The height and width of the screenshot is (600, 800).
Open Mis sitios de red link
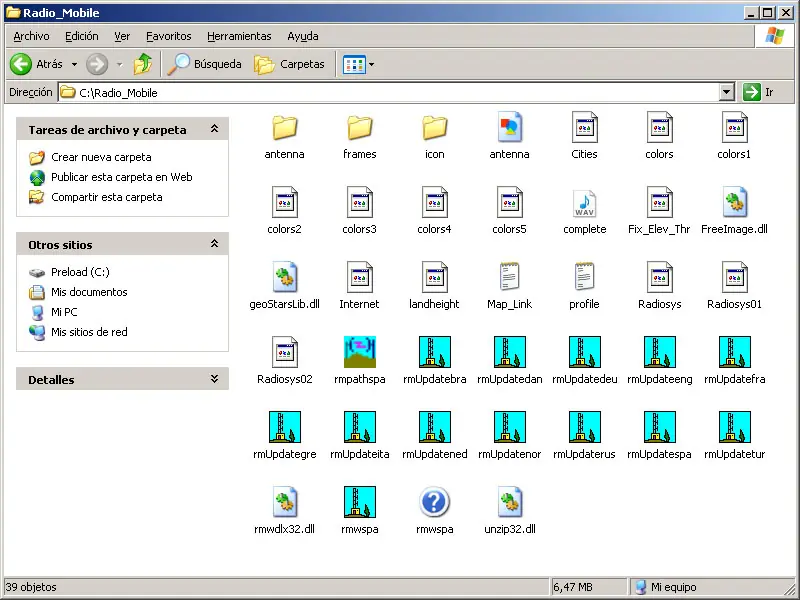(89, 332)
